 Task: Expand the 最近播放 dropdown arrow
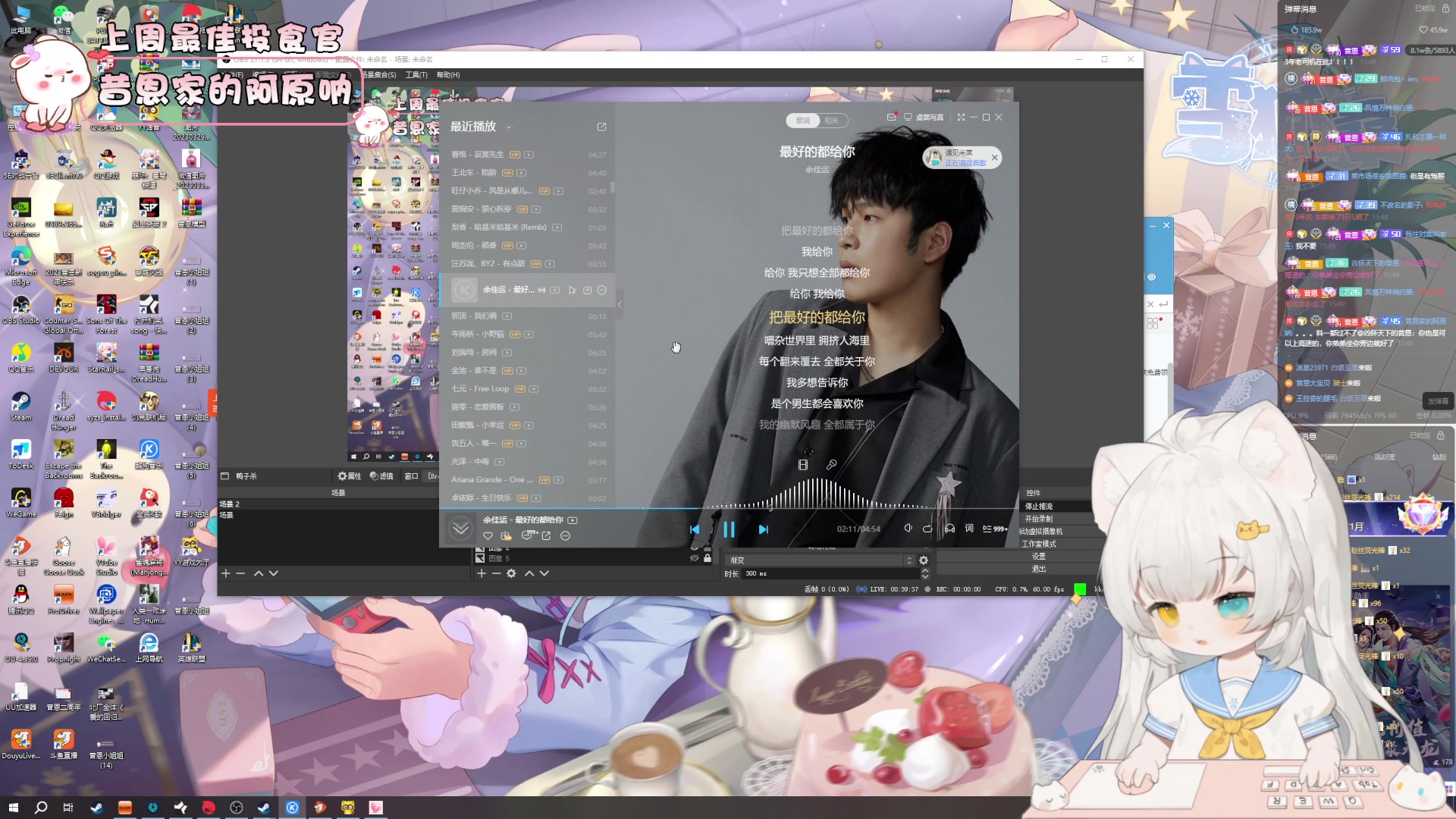(509, 127)
